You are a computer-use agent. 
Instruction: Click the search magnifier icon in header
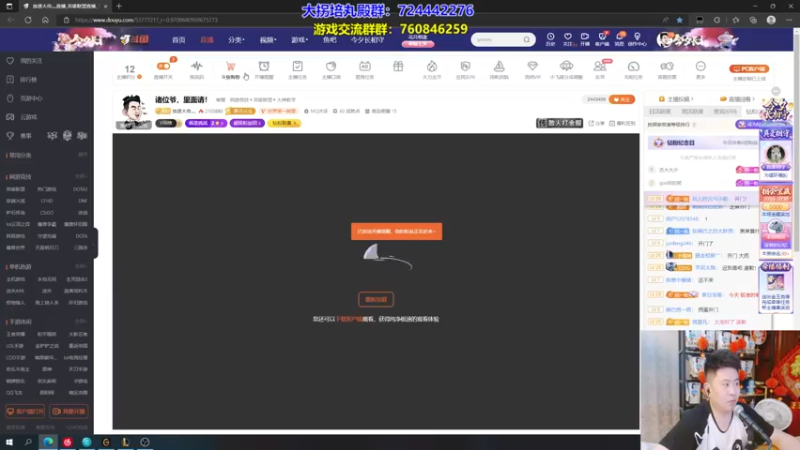click(x=527, y=39)
